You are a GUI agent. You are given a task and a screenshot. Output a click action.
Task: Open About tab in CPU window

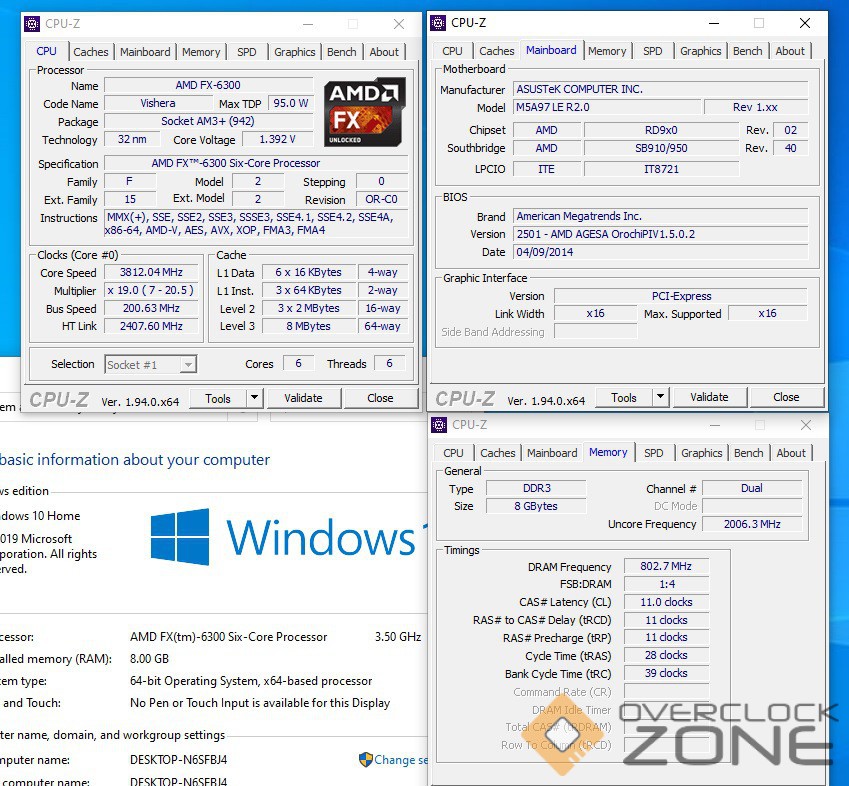[384, 52]
